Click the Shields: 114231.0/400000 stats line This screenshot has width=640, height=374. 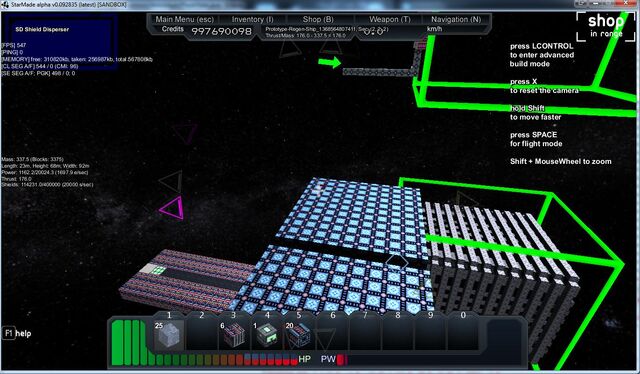coord(47,185)
